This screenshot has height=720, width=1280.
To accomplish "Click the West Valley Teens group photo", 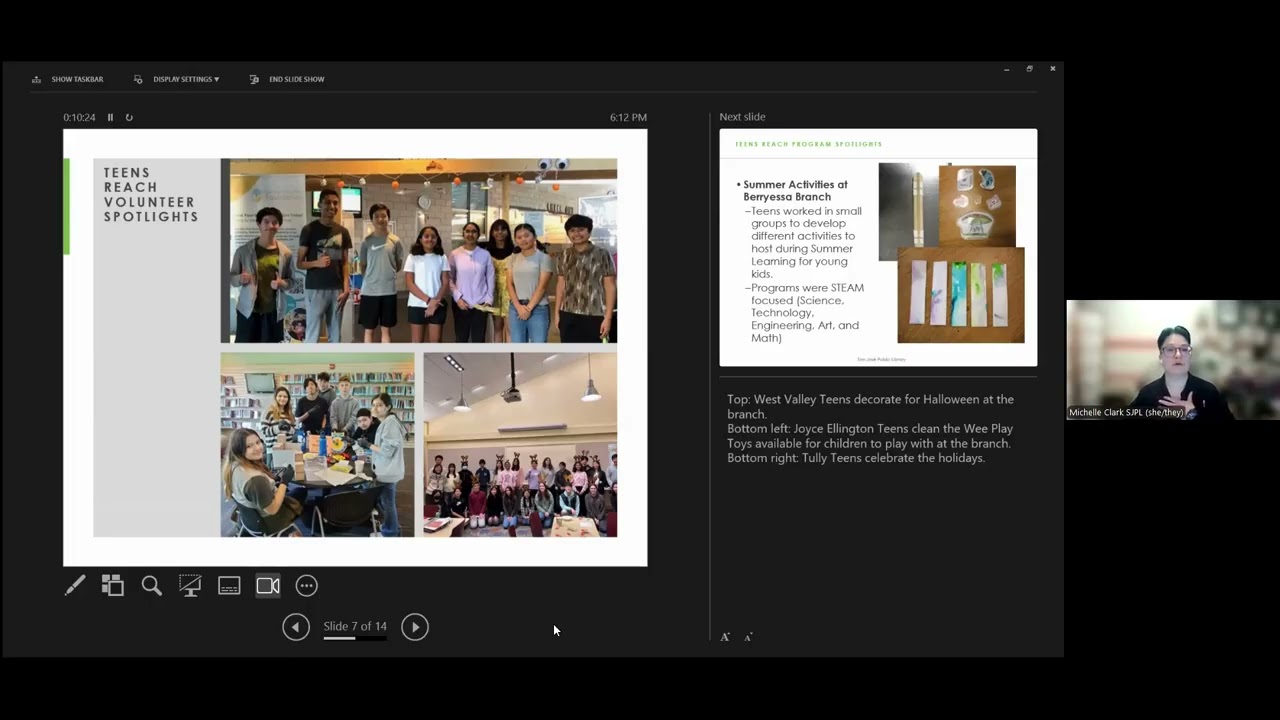I will click(419, 251).
